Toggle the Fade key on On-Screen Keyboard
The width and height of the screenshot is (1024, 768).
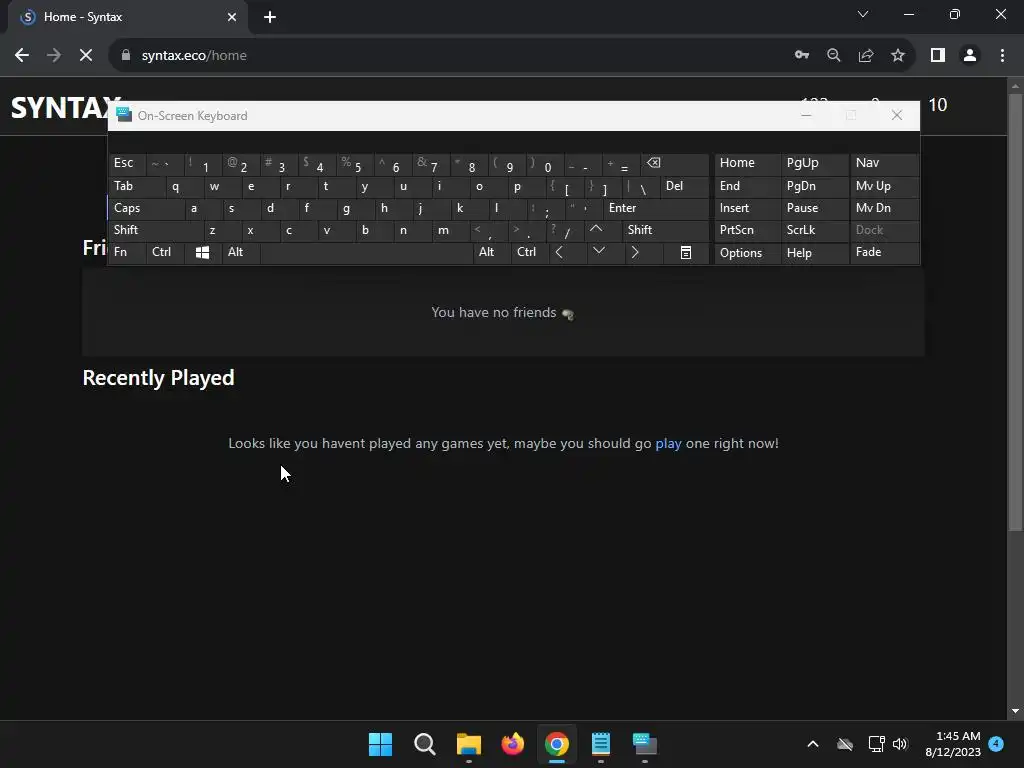pos(884,253)
